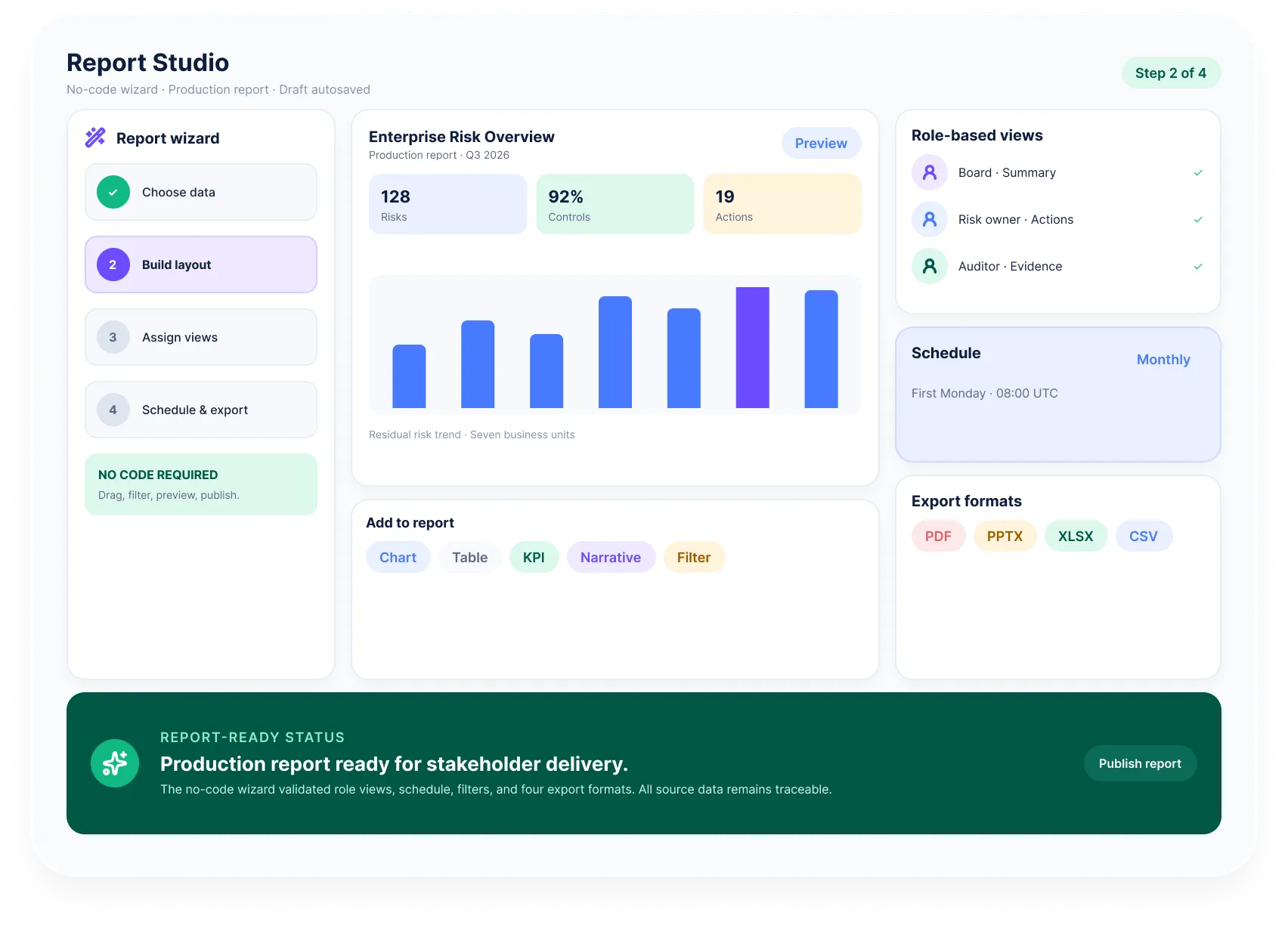Click the 19 Actions KPI card
Image resolution: width=1288 pixels, height=925 pixels.
(782, 204)
